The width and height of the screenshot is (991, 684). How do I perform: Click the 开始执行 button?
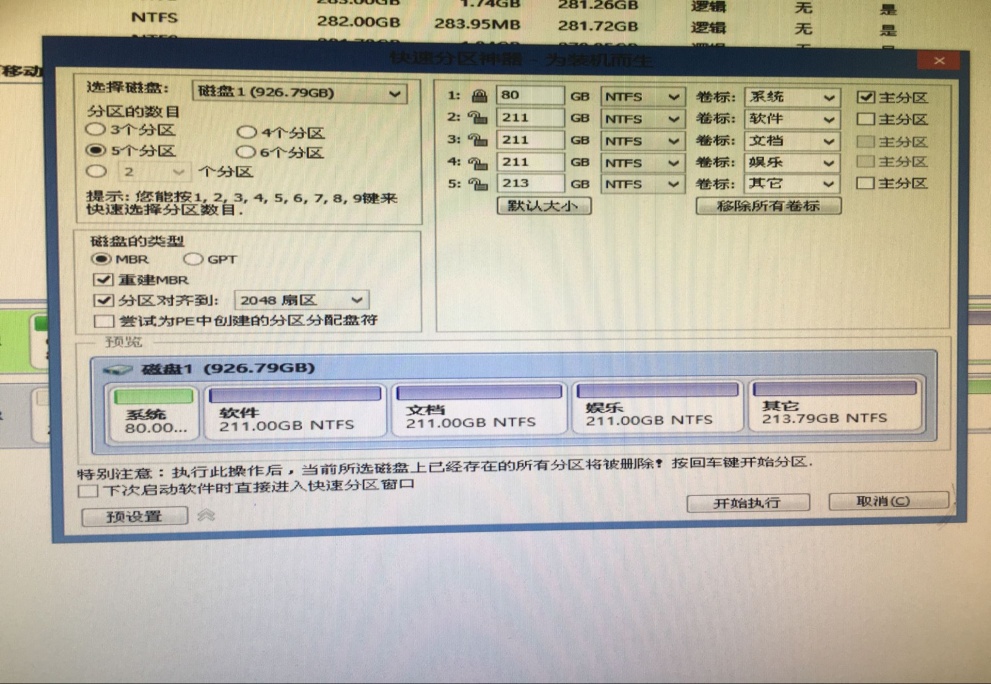click(x=748, y=503)
